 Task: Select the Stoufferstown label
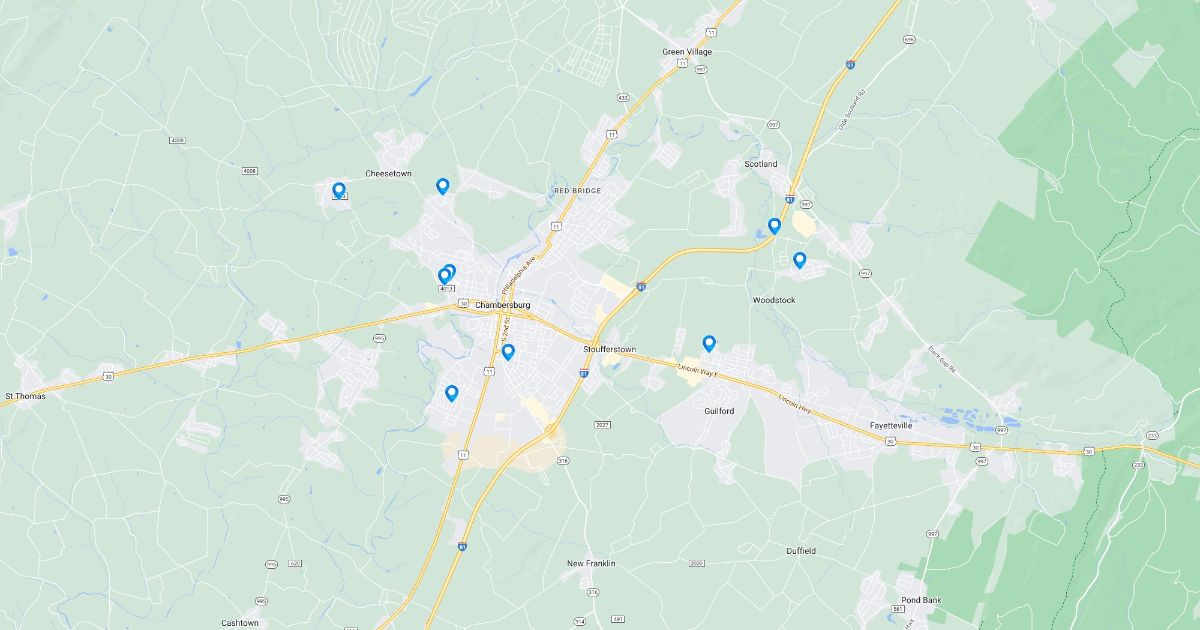609,349
